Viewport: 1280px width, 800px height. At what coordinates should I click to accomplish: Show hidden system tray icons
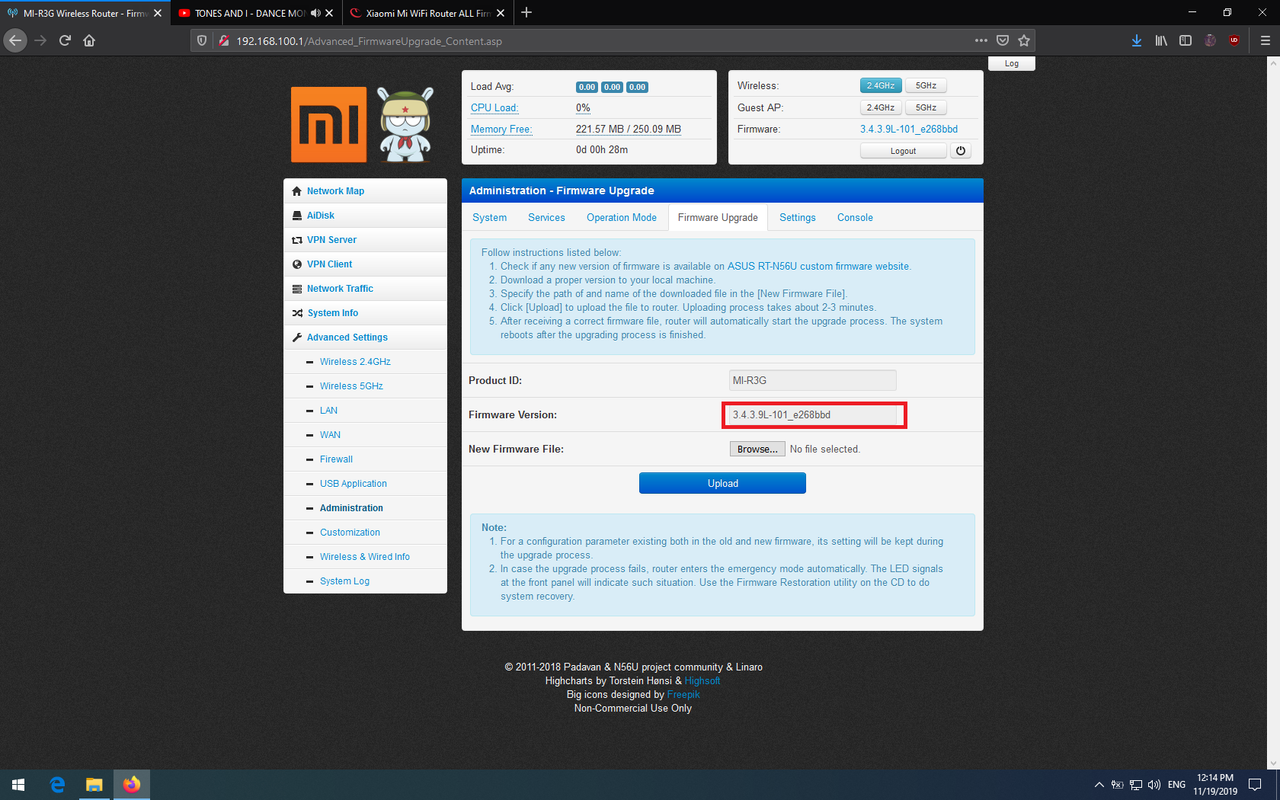coord(1100,785)
